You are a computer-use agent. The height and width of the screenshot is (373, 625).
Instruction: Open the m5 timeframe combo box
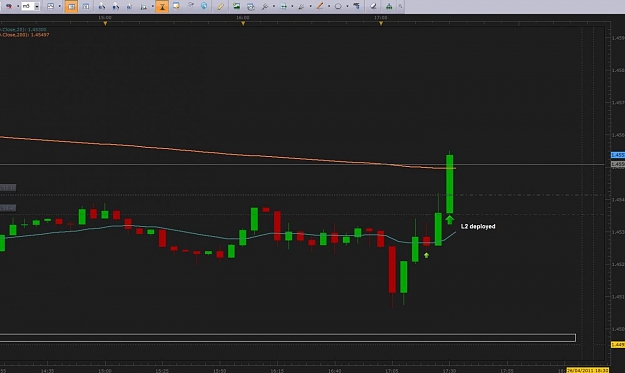[31, 6]
